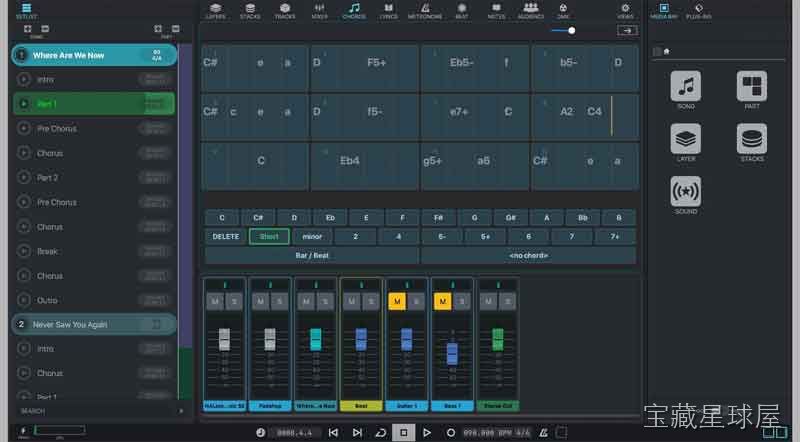800x442 pixels.
Task: Solo the Bass 1 channel
Action: tap(461, 302)
